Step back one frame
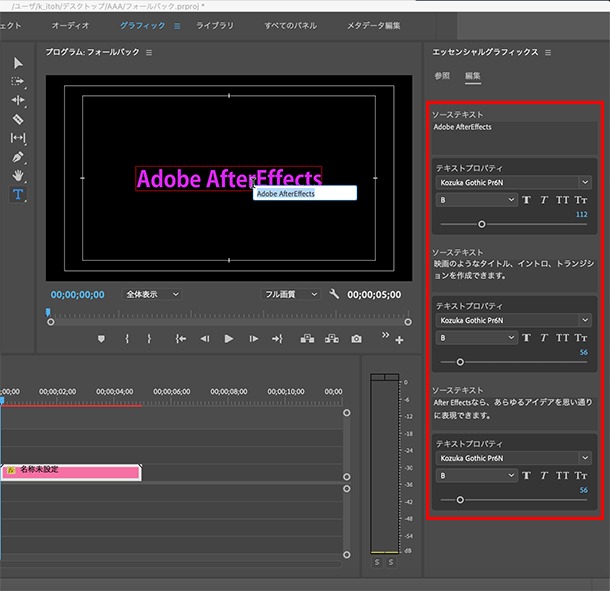 [x=205, y=339]
